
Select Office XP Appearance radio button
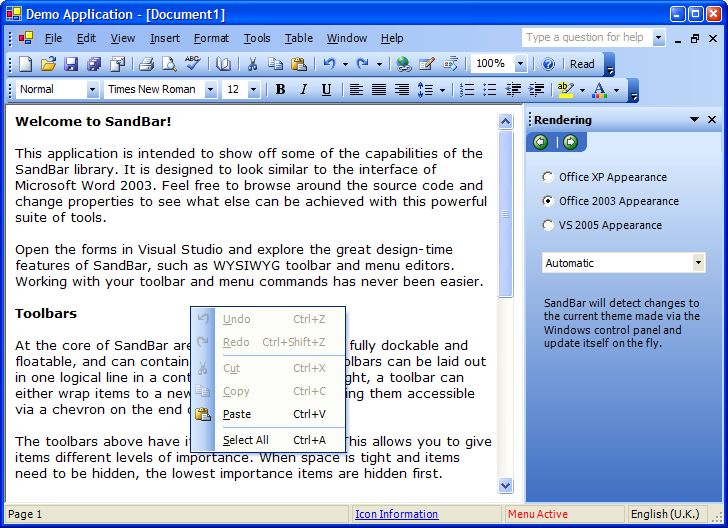pos(548,177)
